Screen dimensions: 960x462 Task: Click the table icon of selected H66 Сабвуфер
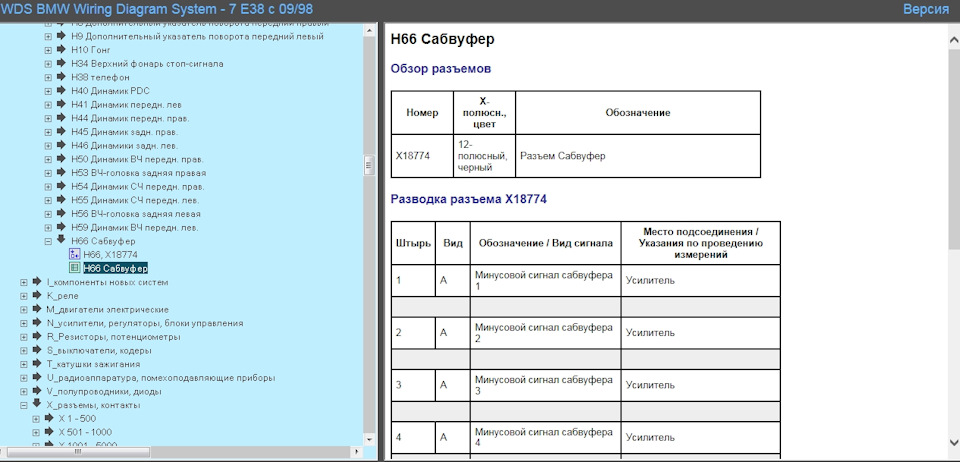coord(75,268)
